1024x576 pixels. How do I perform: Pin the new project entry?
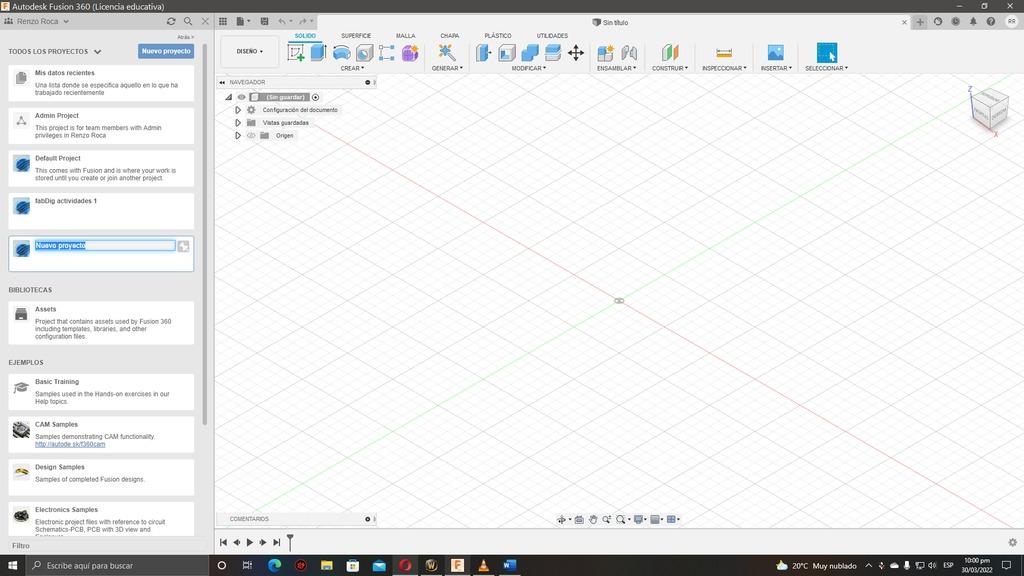point(184,246)
